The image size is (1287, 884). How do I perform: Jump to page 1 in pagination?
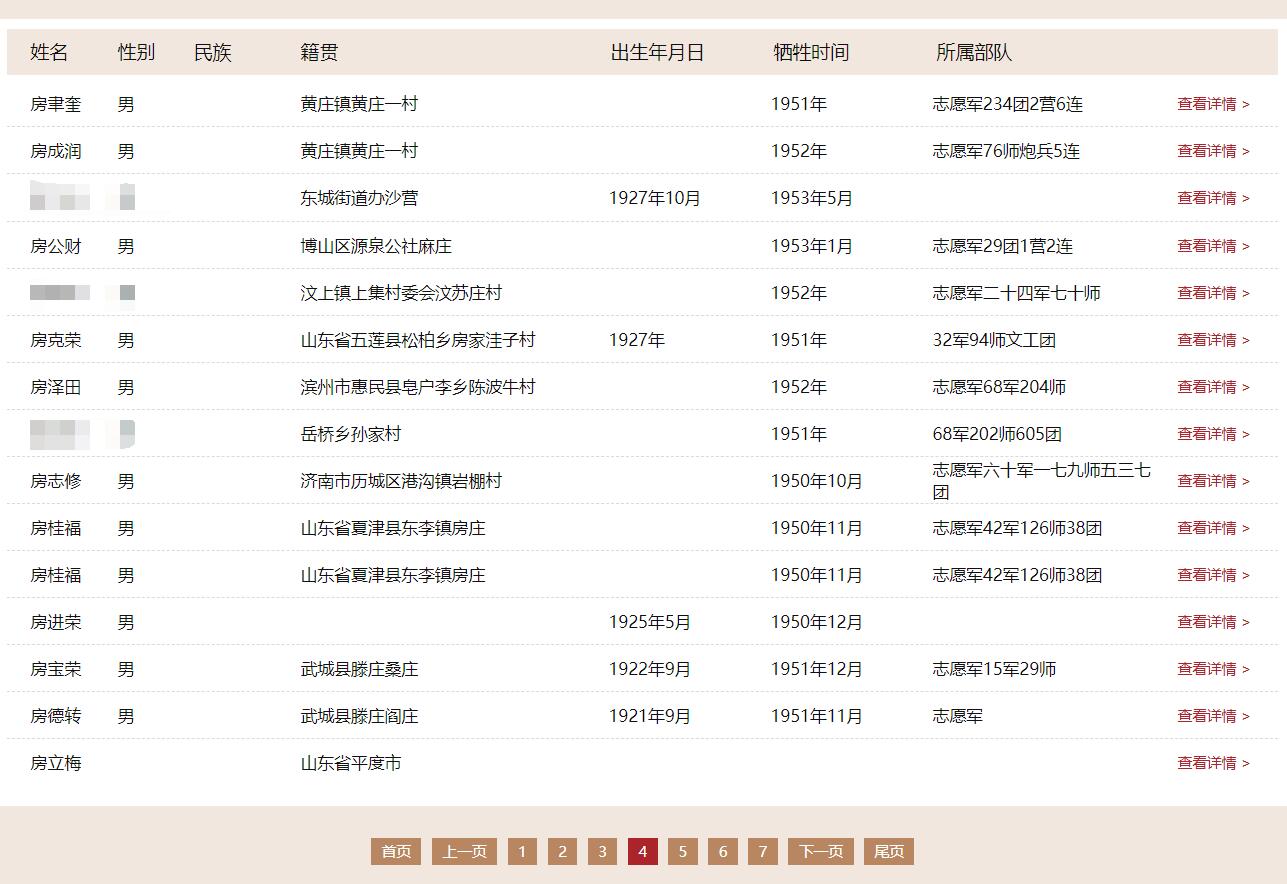tap(522, 851)
